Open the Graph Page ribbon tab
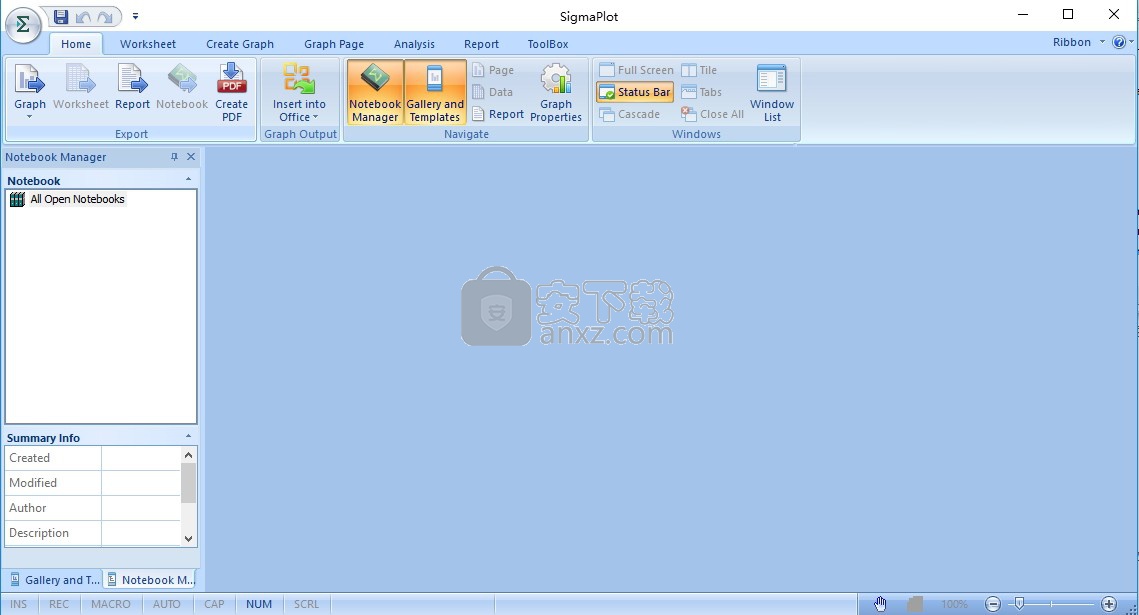This screenshot has height=615, width=1139. point(334,44)
